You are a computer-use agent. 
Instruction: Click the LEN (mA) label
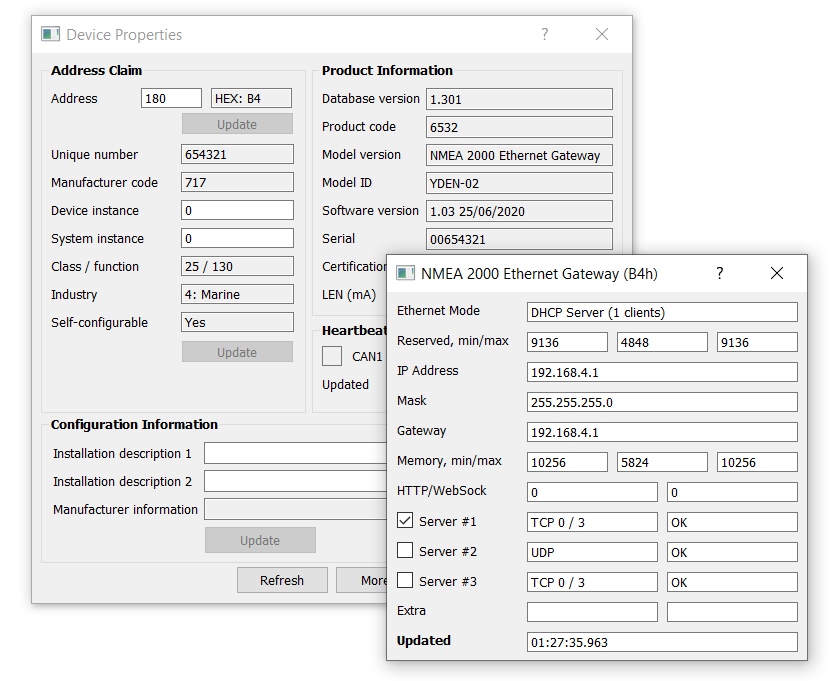tap(349, 294)
